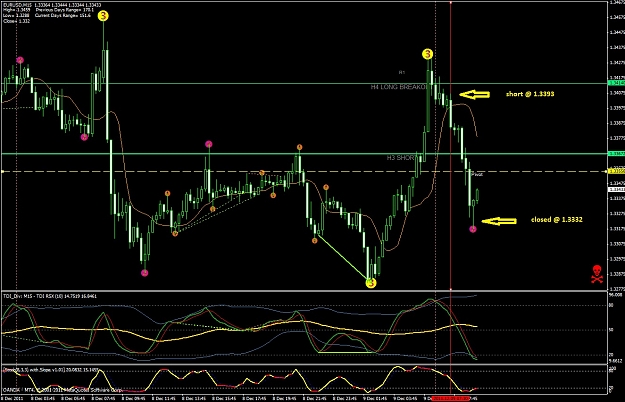Screen dimensions: 625x402
Task: Click green price tag of H4 breakout line
Action: tap(616, 83)
